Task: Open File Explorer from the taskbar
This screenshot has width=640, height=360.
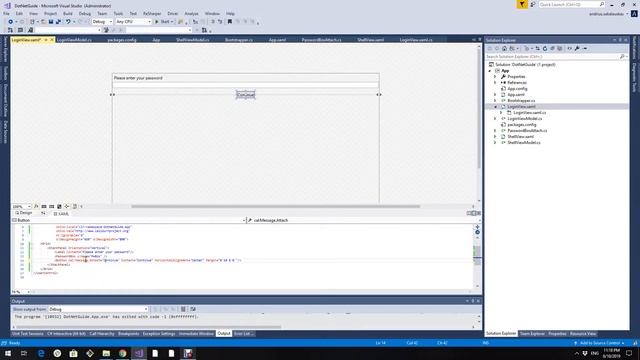Action: [106, 353]
